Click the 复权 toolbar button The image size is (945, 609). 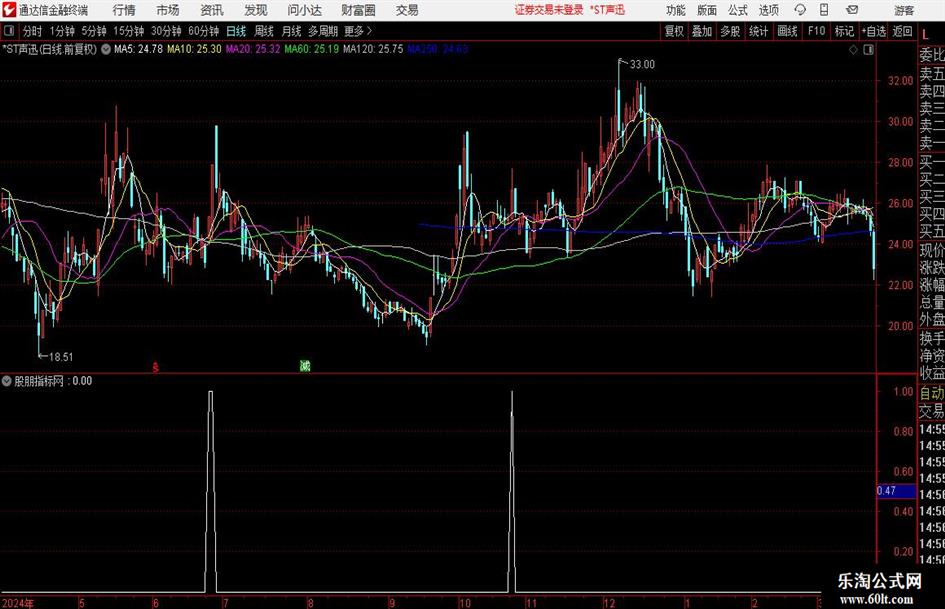point(674,31)
